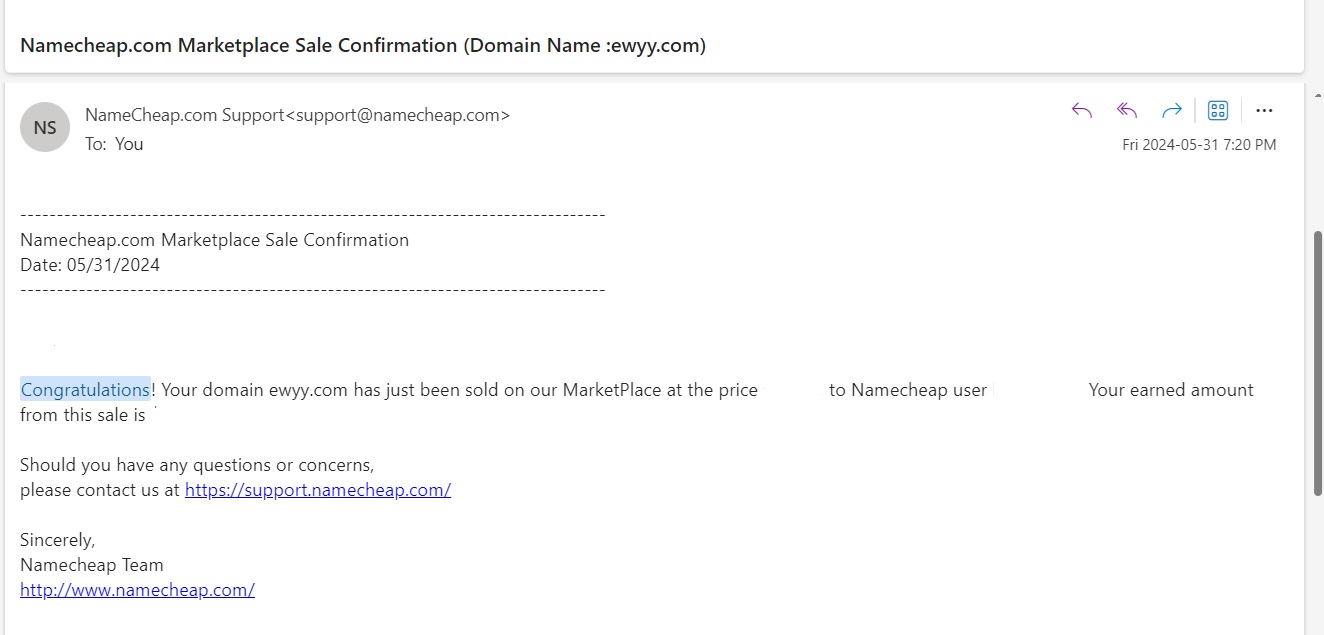Visit the www.namecheap.com link
Image resolution: width=1324 pixels, height=635 pixels.
[137, 590]
